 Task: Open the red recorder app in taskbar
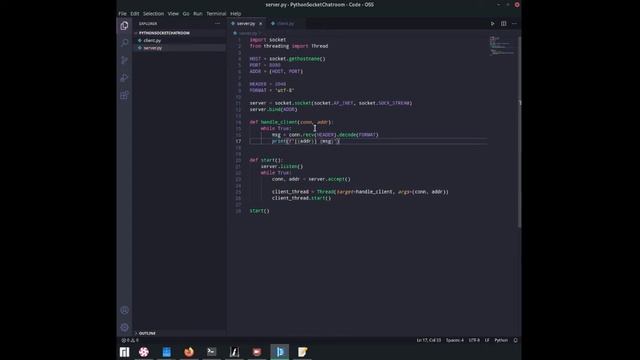click(257, 352)
